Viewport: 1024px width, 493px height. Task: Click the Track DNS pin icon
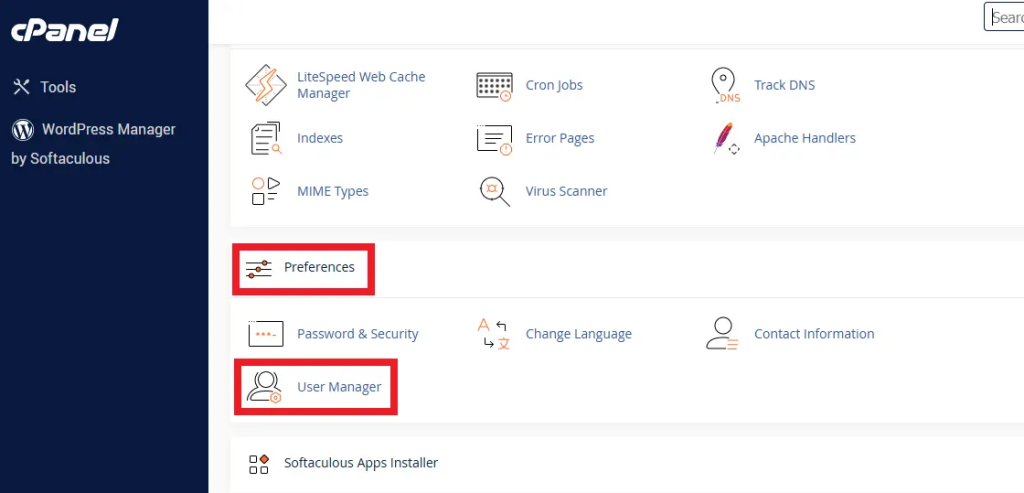(x=724, y=85)
